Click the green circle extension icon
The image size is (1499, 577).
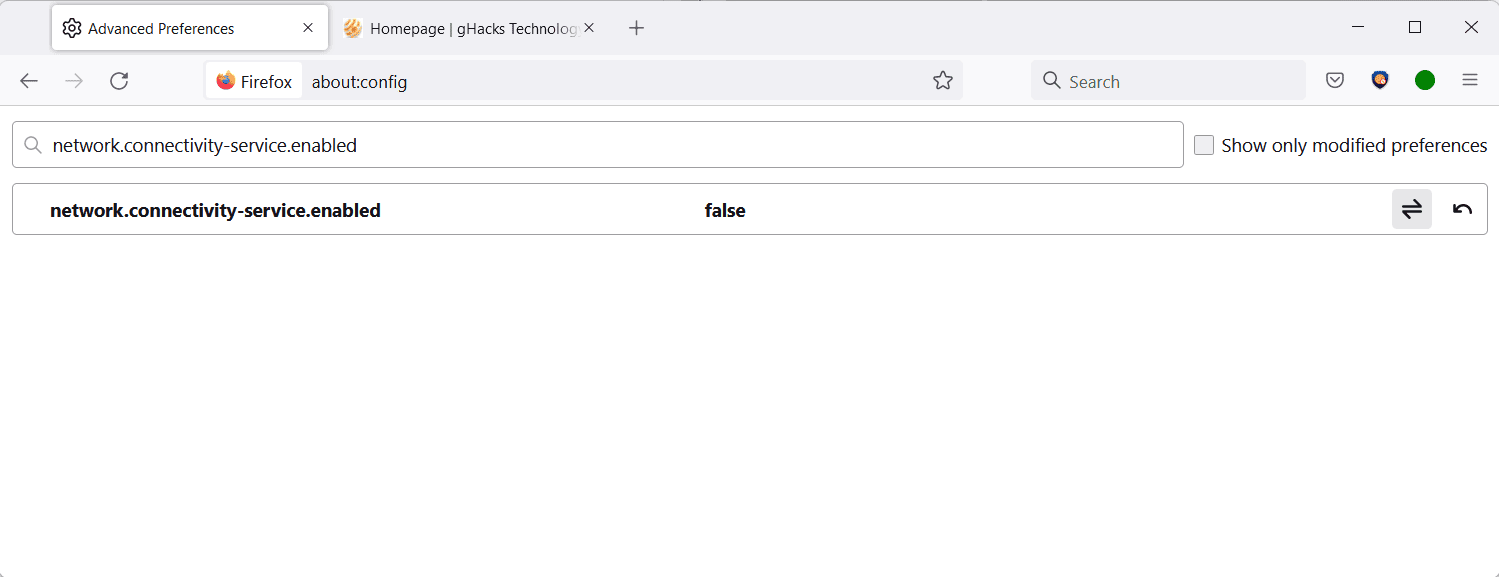tap(1424, 80)
